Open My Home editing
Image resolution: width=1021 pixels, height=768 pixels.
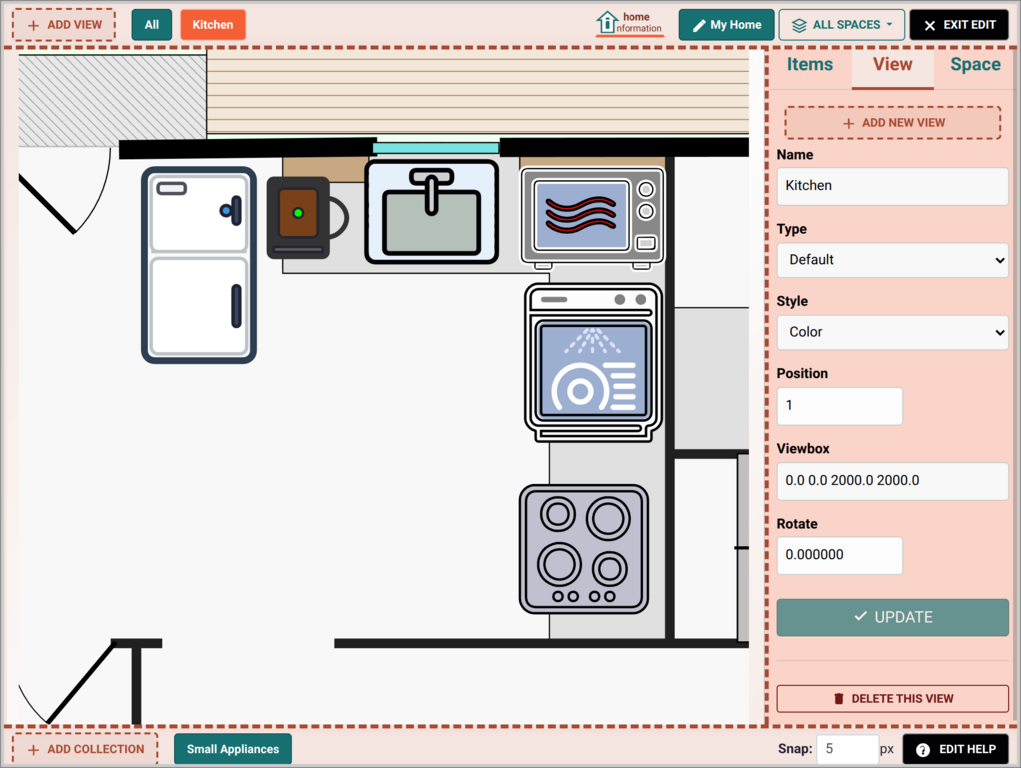click(x=726, y=25)
